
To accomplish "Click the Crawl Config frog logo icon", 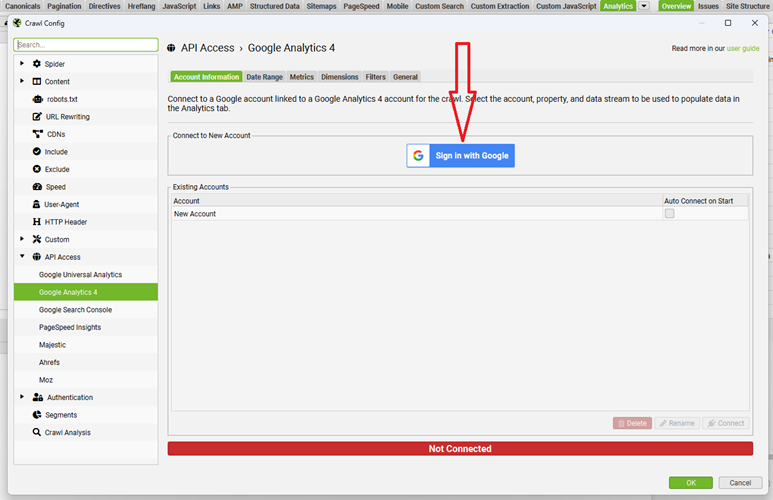I will coord(17,23).
